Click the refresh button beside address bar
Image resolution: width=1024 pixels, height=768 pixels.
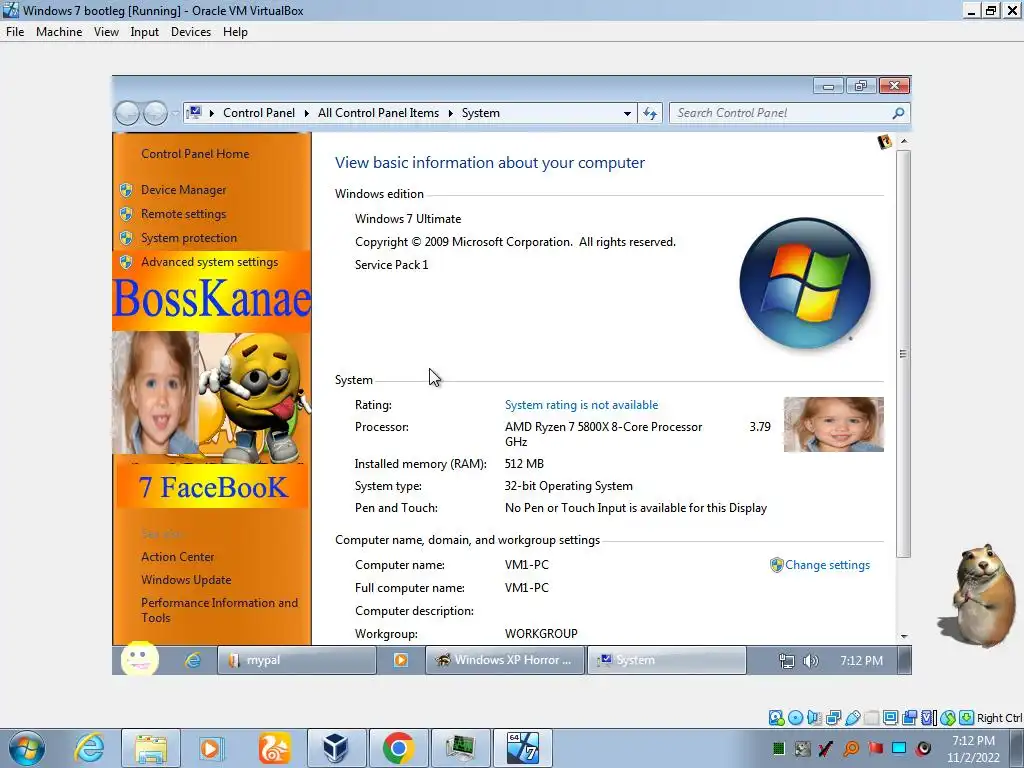point(650,113)
